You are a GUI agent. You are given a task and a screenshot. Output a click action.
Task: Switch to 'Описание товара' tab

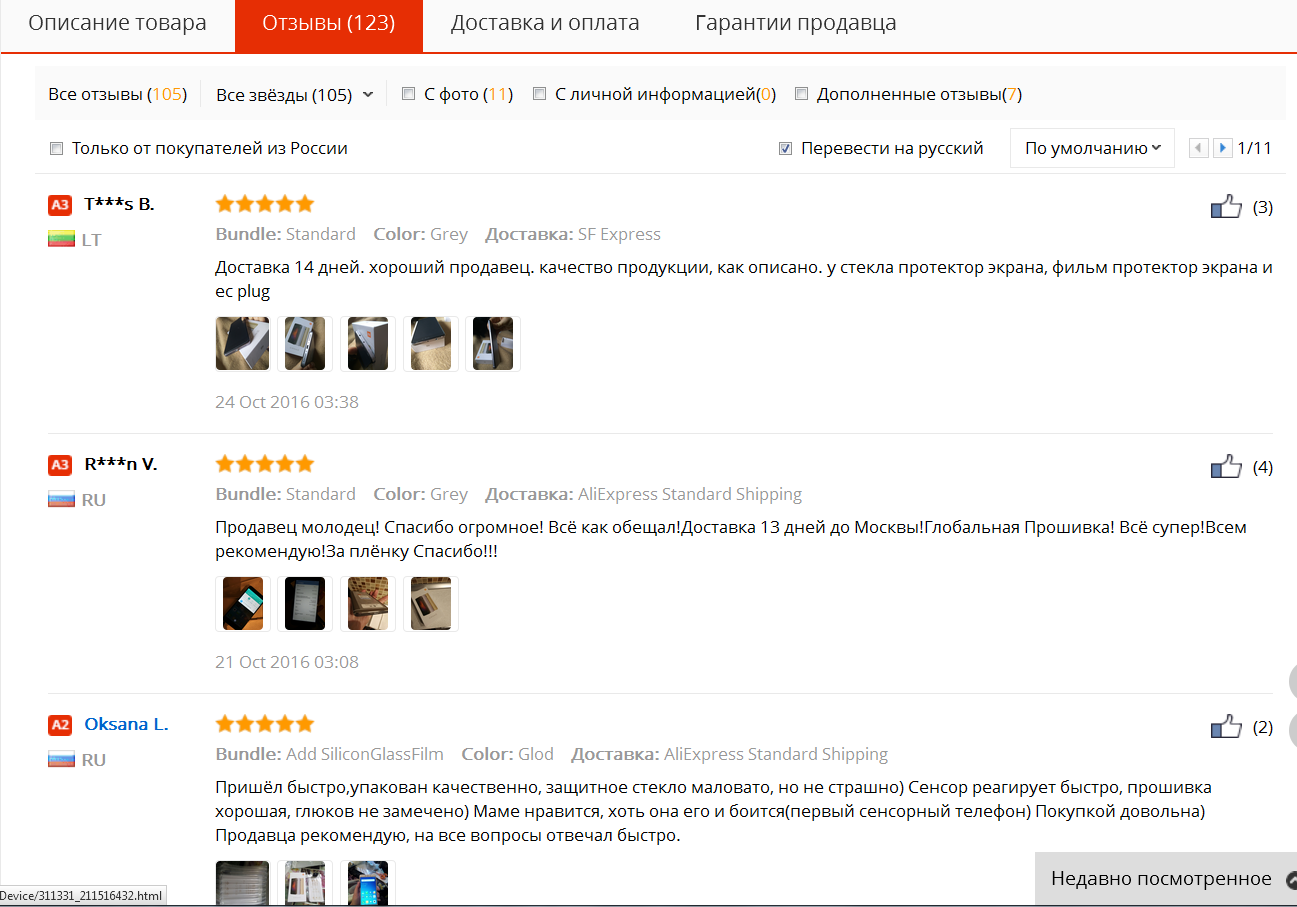coord(117,23)
